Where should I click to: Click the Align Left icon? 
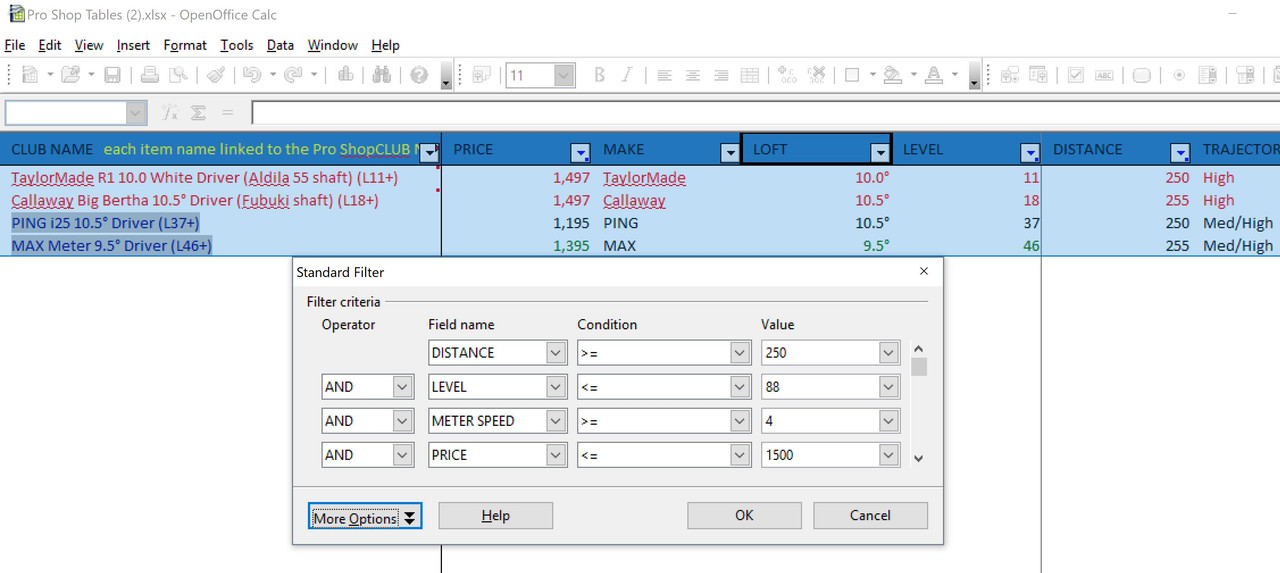(664, 75)
